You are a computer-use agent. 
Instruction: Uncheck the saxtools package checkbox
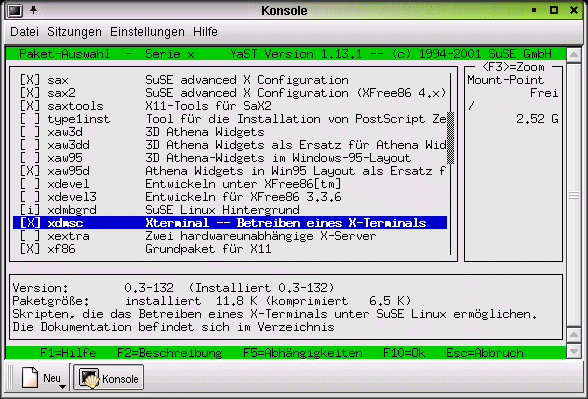click(30, 106)
